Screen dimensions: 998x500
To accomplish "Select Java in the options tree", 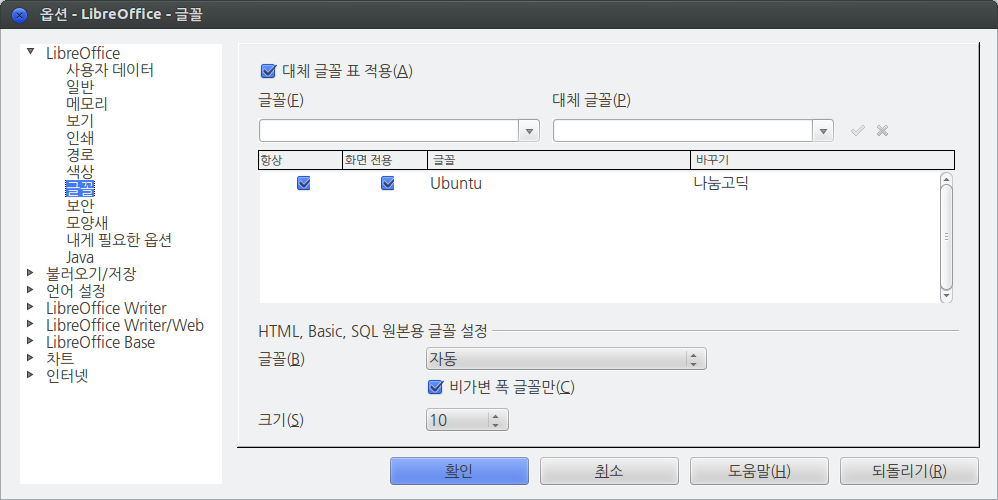I will click(80, 258).
